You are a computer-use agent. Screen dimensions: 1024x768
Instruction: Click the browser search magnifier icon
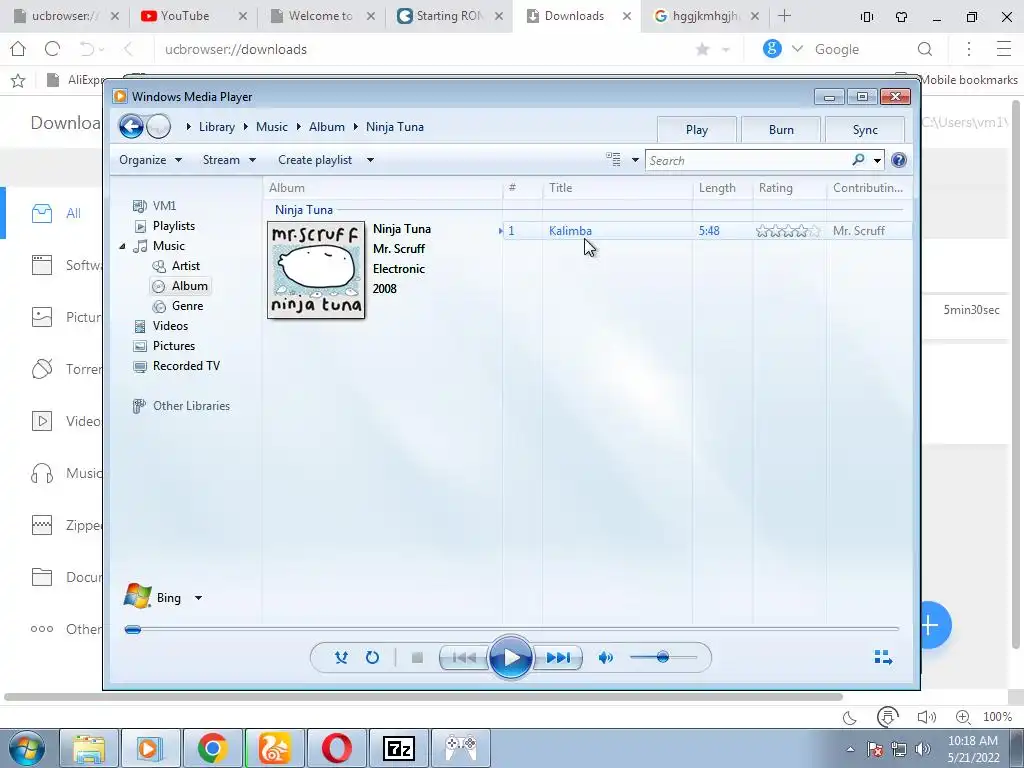pyautogui.click(x=925, y=49)
